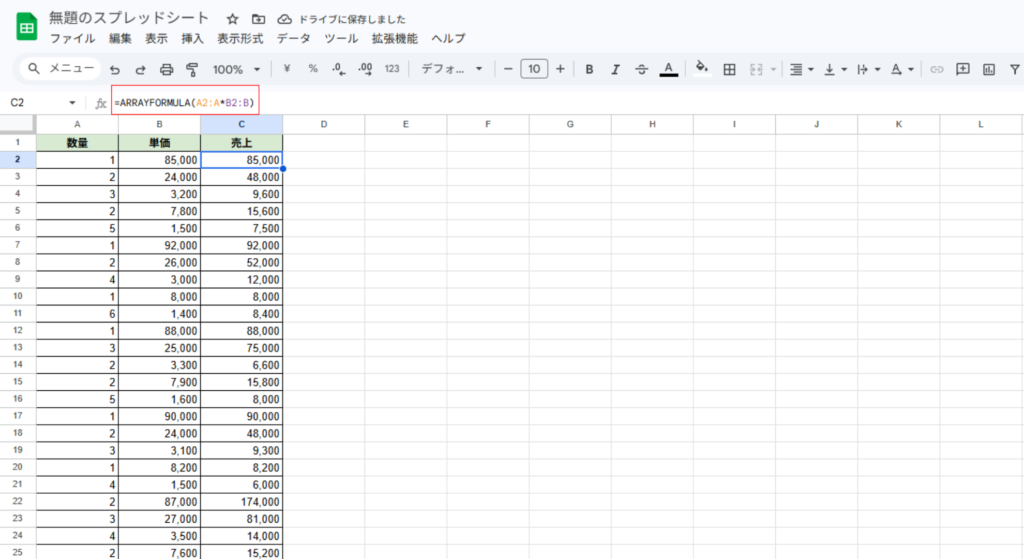1024x559 pixels.
Task: Click the print icon
Action: (167, 70)
